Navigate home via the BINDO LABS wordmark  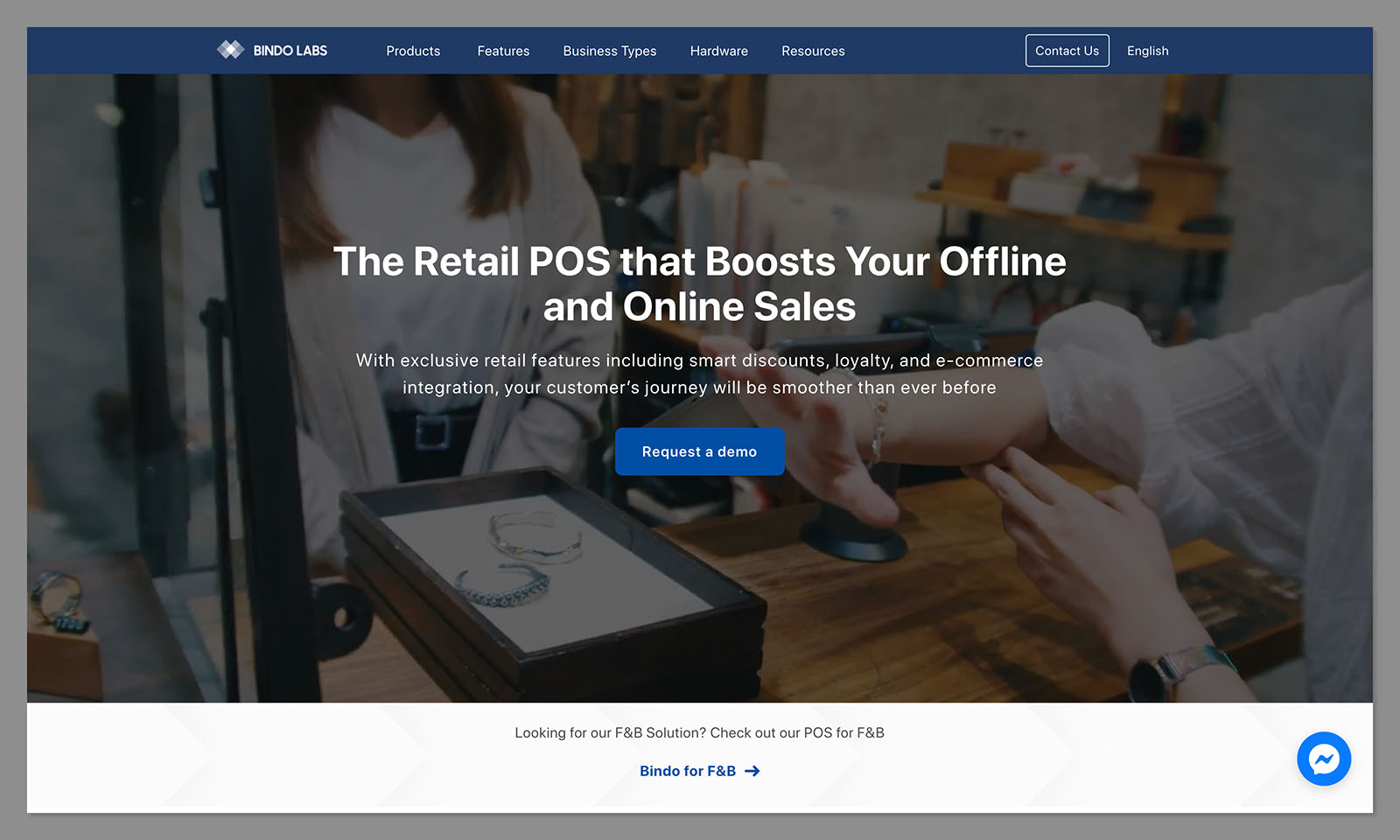(x=290, y=50)
